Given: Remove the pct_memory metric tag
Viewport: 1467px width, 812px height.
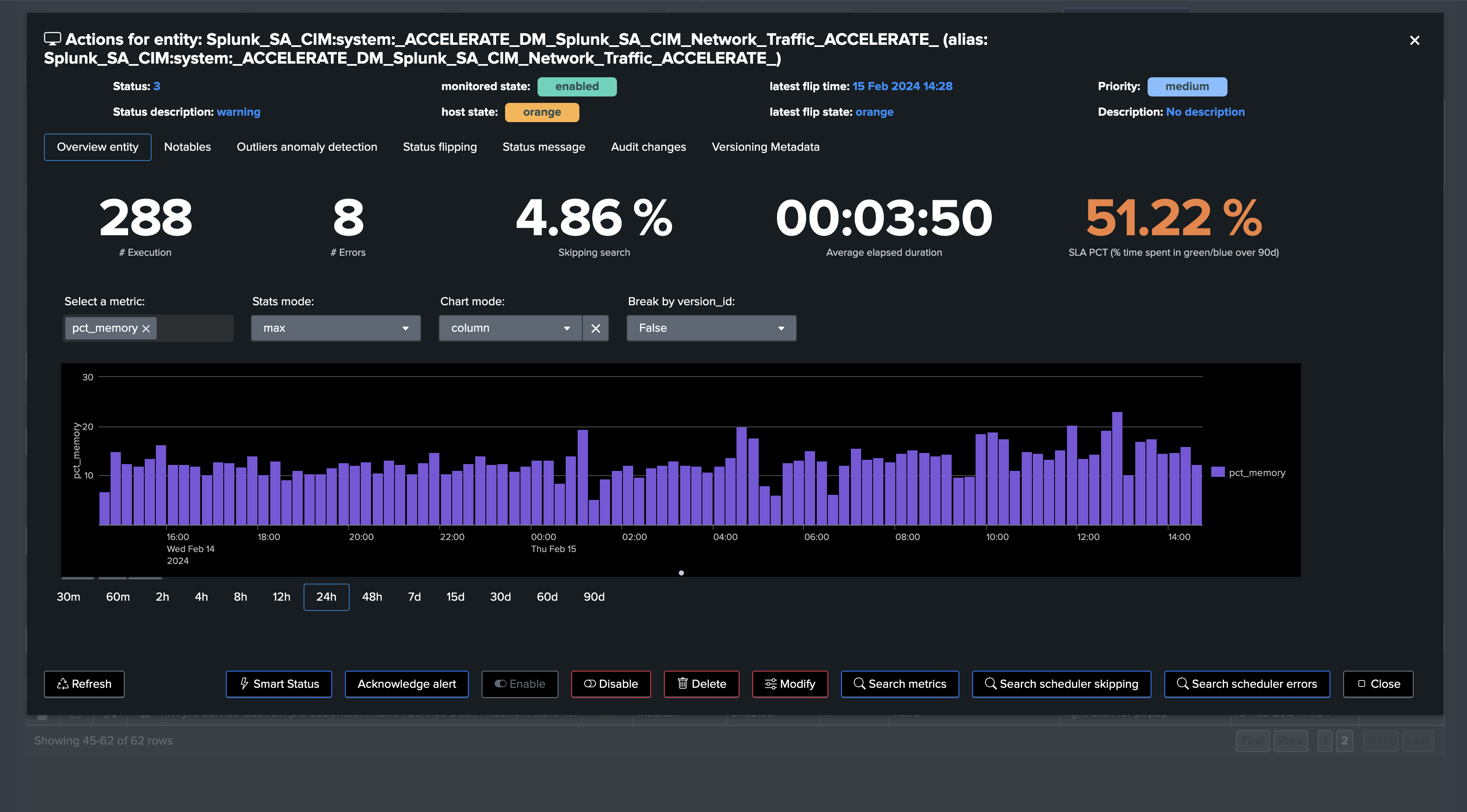Looking at the screenshot, I should click(x=146, y=329).
